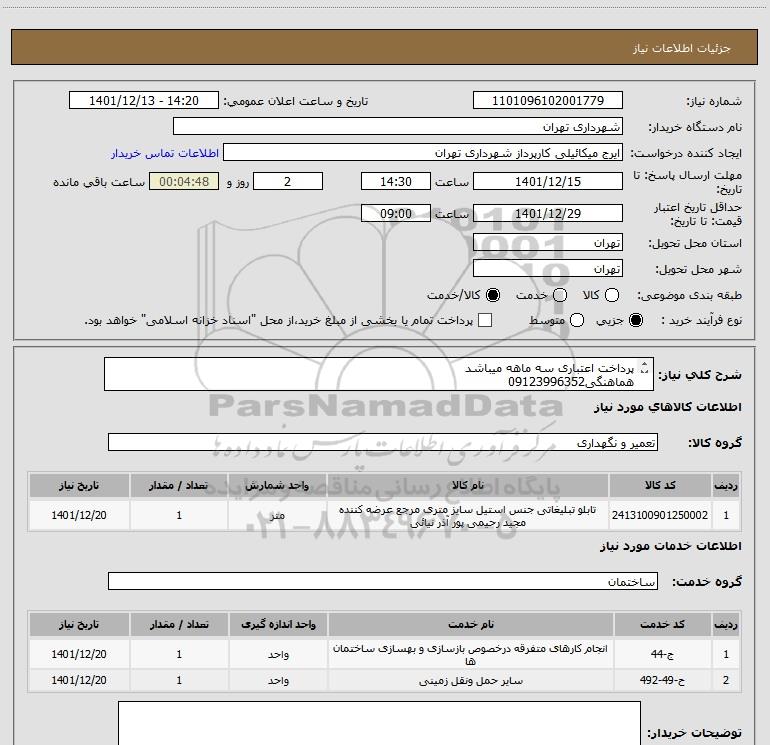The width and height of the screenshot is (770, 745).
Task: Click the remaining time counter 00:04:48
Action: 184,181
